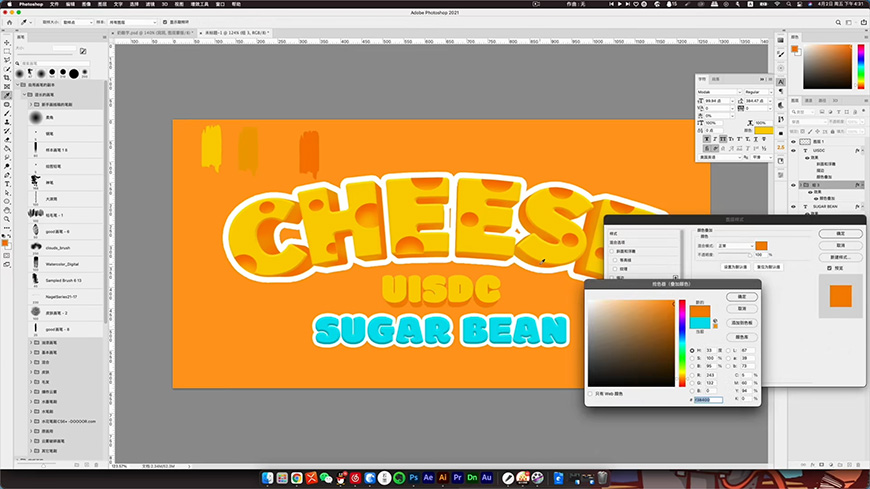Select the Move tool
Image resolution: width=870 pixels, height=489 pixels.
click(6, 41)
